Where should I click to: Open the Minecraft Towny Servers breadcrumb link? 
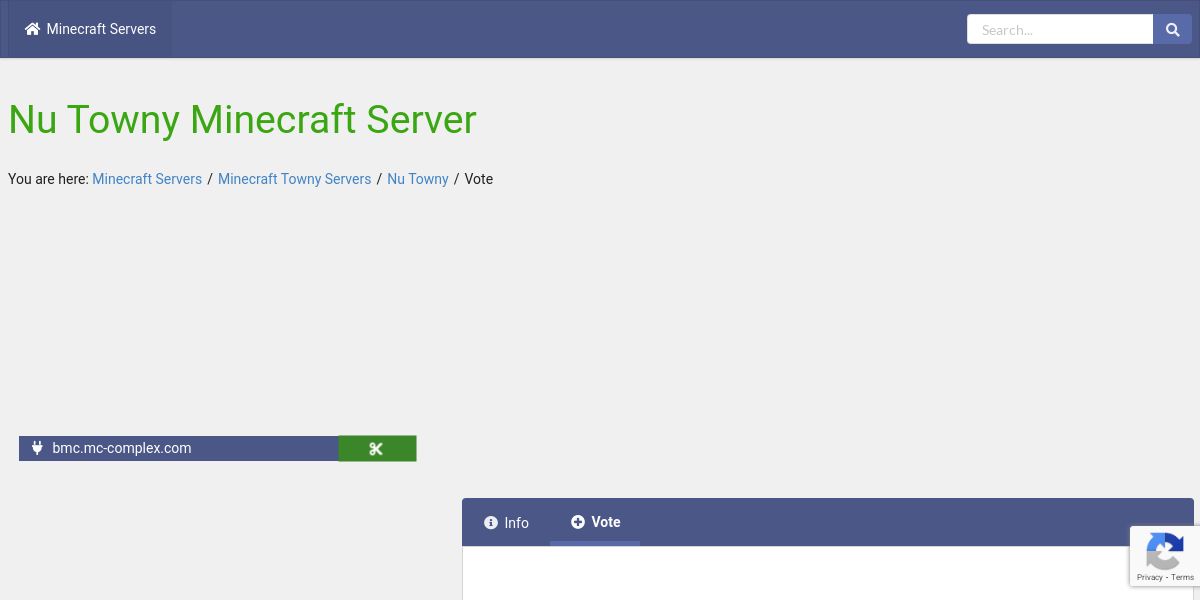294,179
